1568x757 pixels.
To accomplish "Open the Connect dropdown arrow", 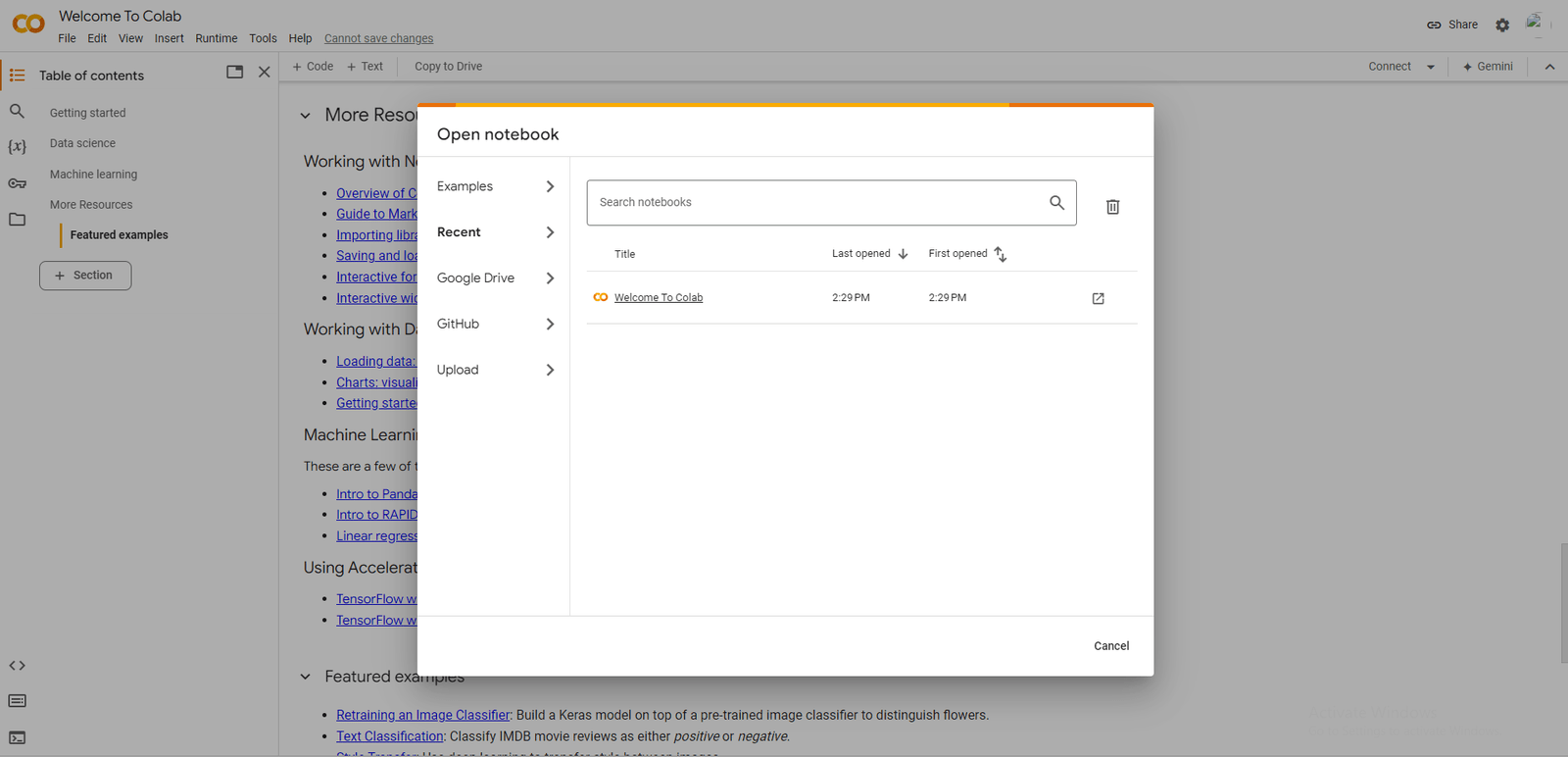I will click(1431, 67).
